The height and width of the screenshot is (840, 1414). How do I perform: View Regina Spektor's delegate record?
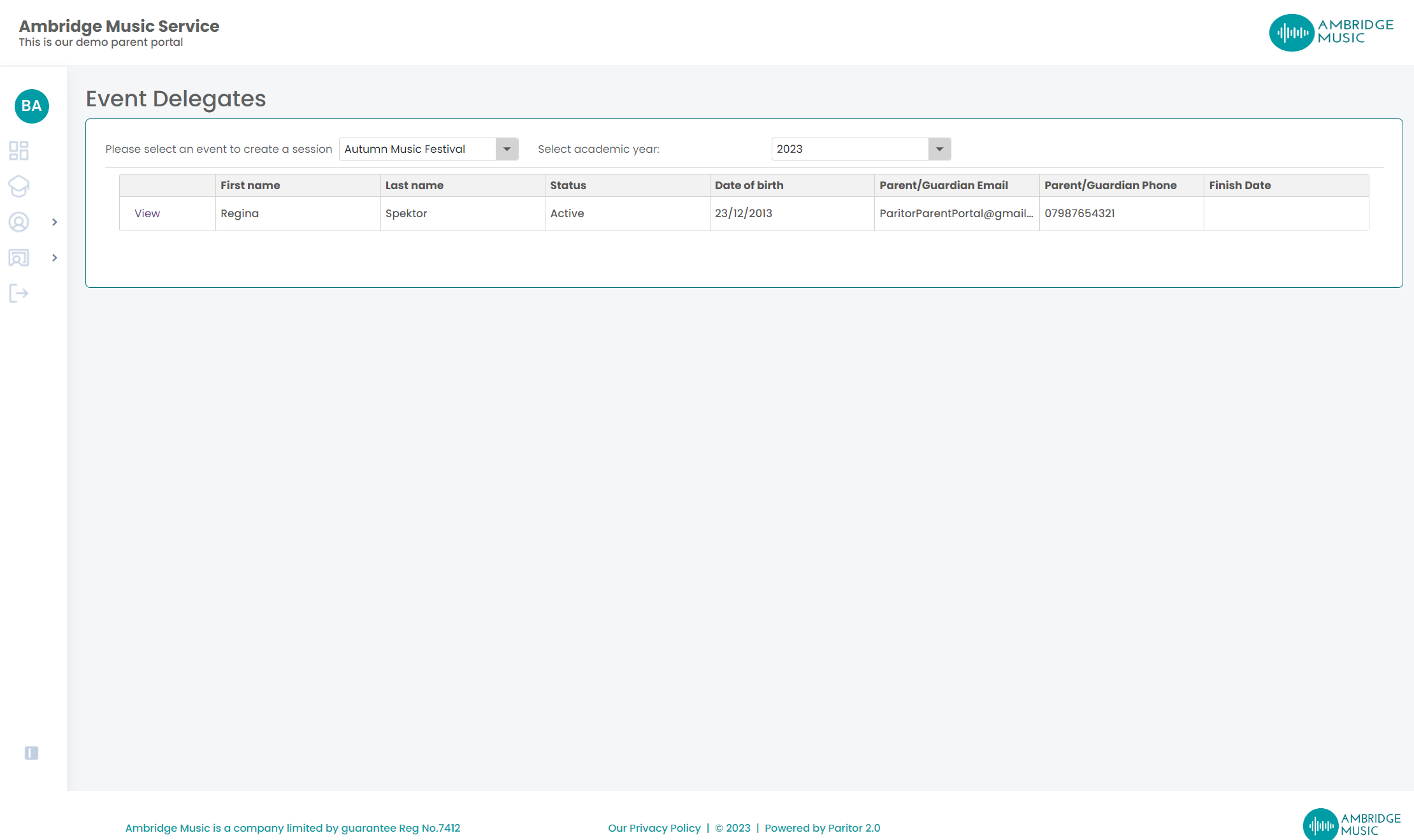[147, 213]
